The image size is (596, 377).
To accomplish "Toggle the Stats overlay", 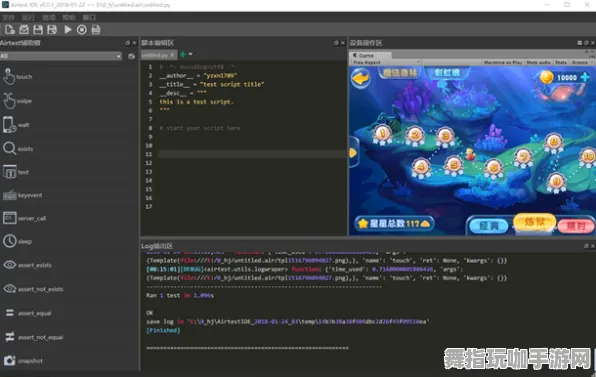I will point(561,62).
